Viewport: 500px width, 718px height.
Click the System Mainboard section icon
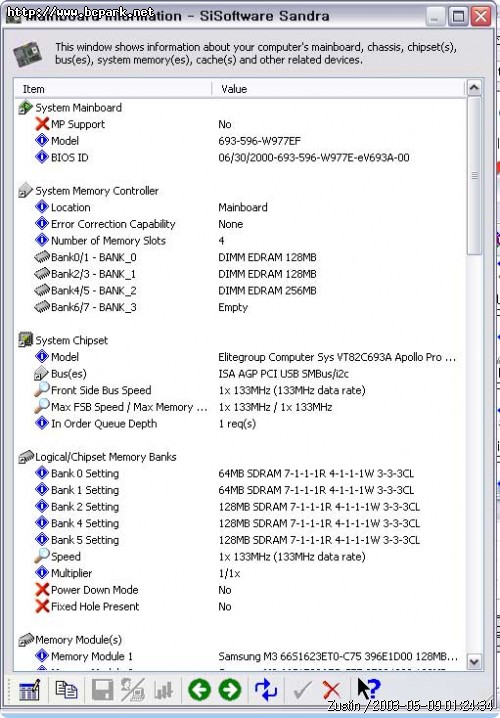[x=26, y=108]
